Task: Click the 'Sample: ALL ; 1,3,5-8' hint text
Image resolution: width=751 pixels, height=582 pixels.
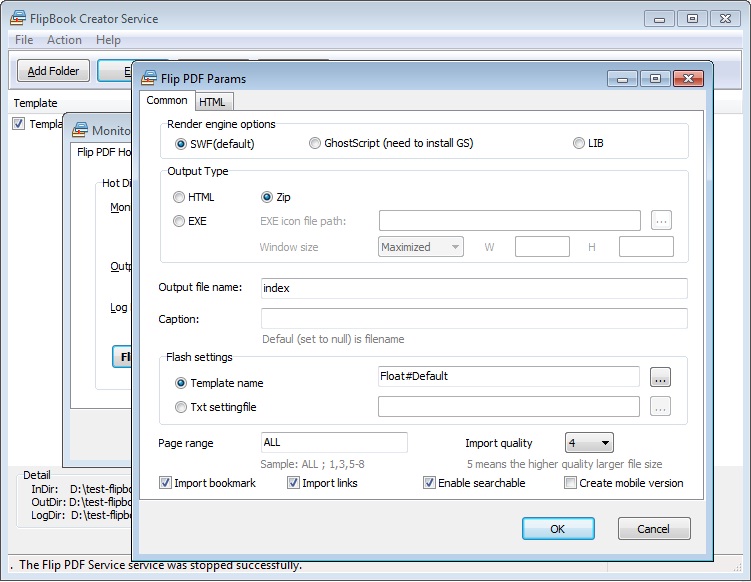Action: (312, 464)
